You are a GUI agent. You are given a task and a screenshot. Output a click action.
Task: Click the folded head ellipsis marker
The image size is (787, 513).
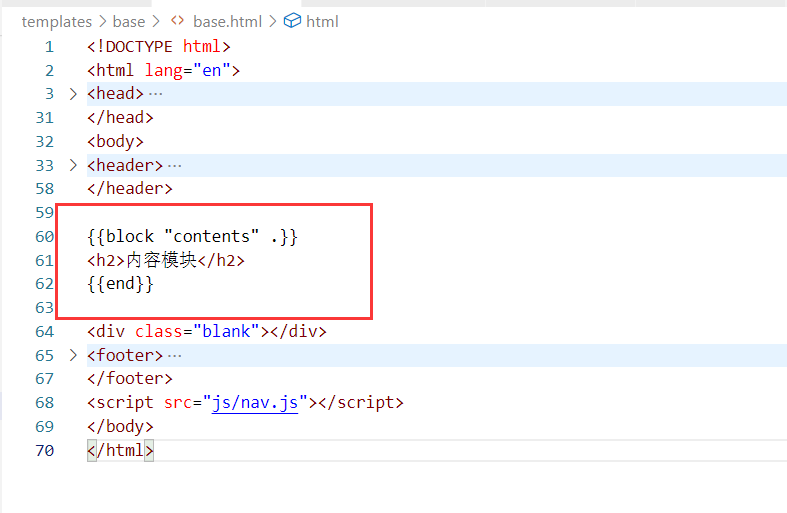[x=156, y=94]
